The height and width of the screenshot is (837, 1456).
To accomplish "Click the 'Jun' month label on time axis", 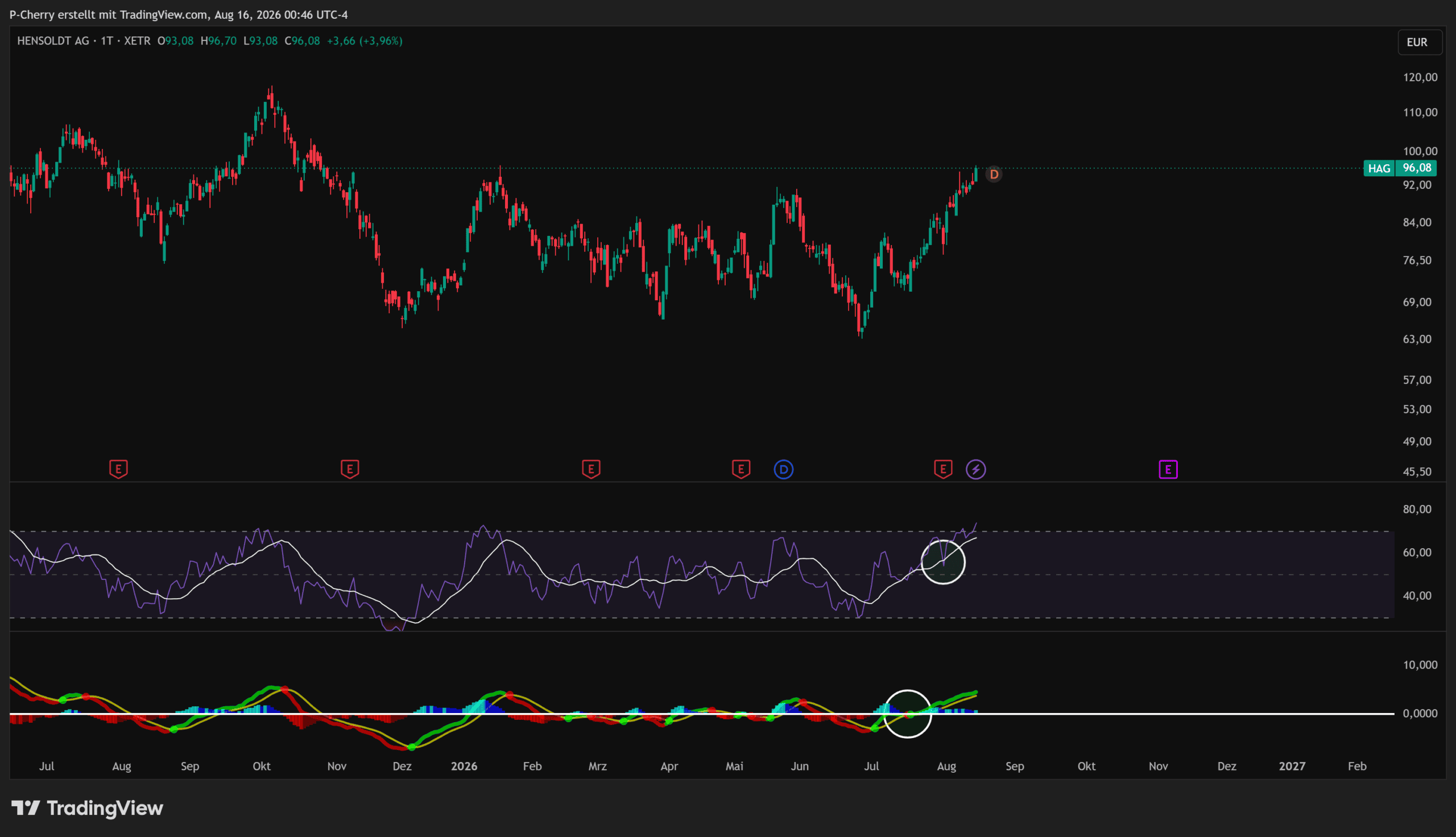I will pos(800,766).
